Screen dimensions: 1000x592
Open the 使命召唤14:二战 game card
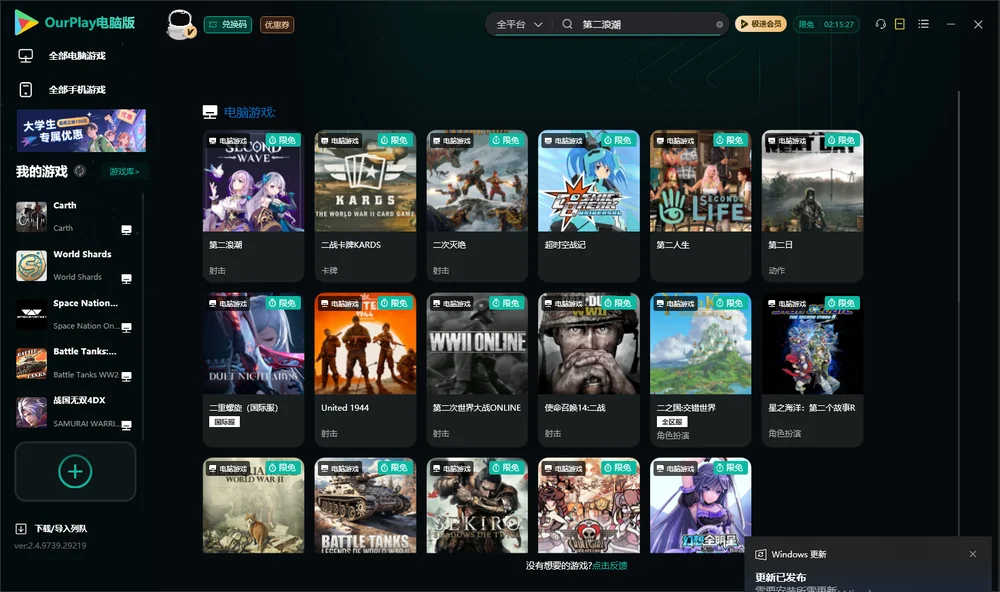coord(589,369)
